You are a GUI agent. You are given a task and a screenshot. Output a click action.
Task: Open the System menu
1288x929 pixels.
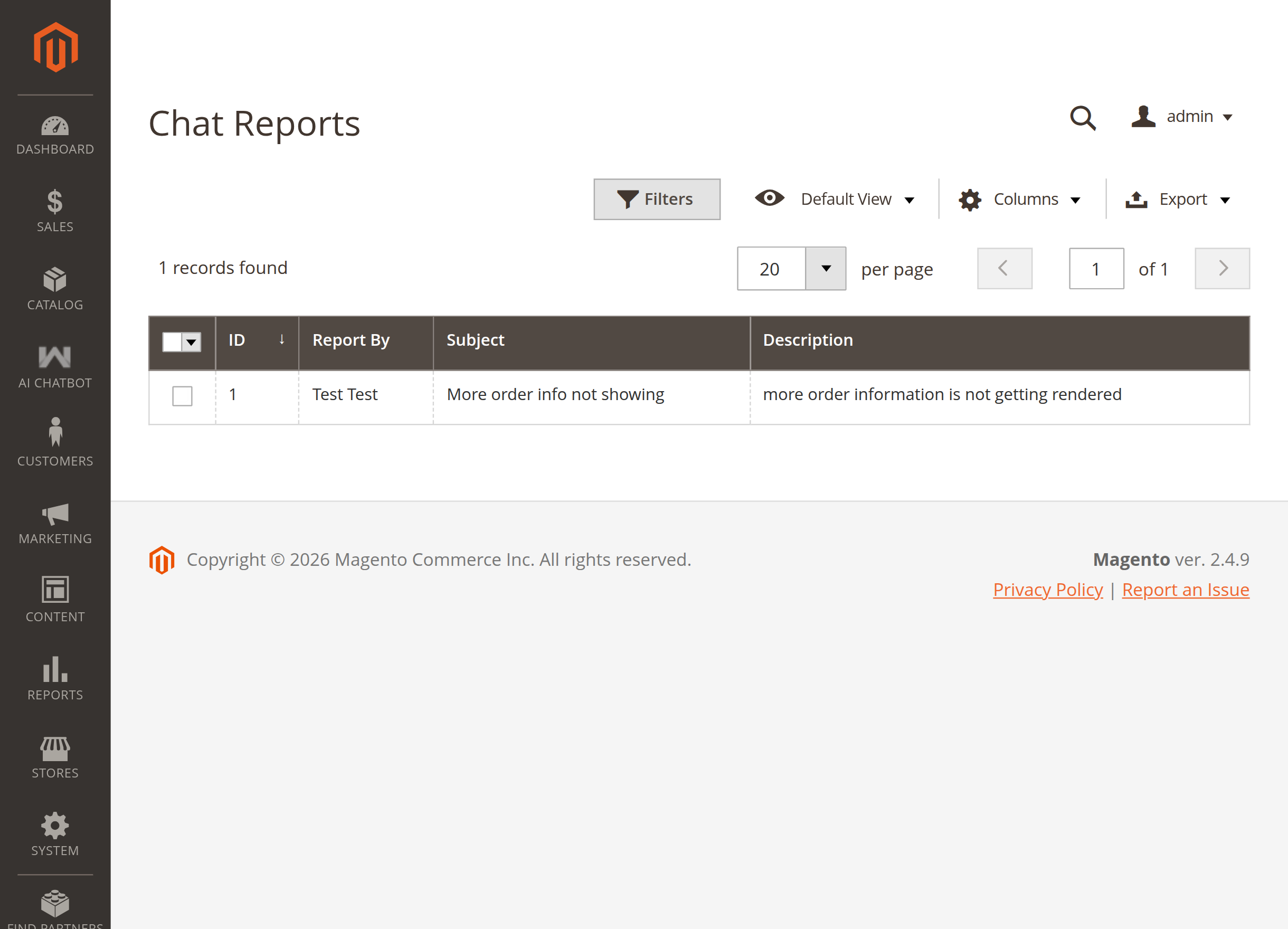[x=55, y=834]
